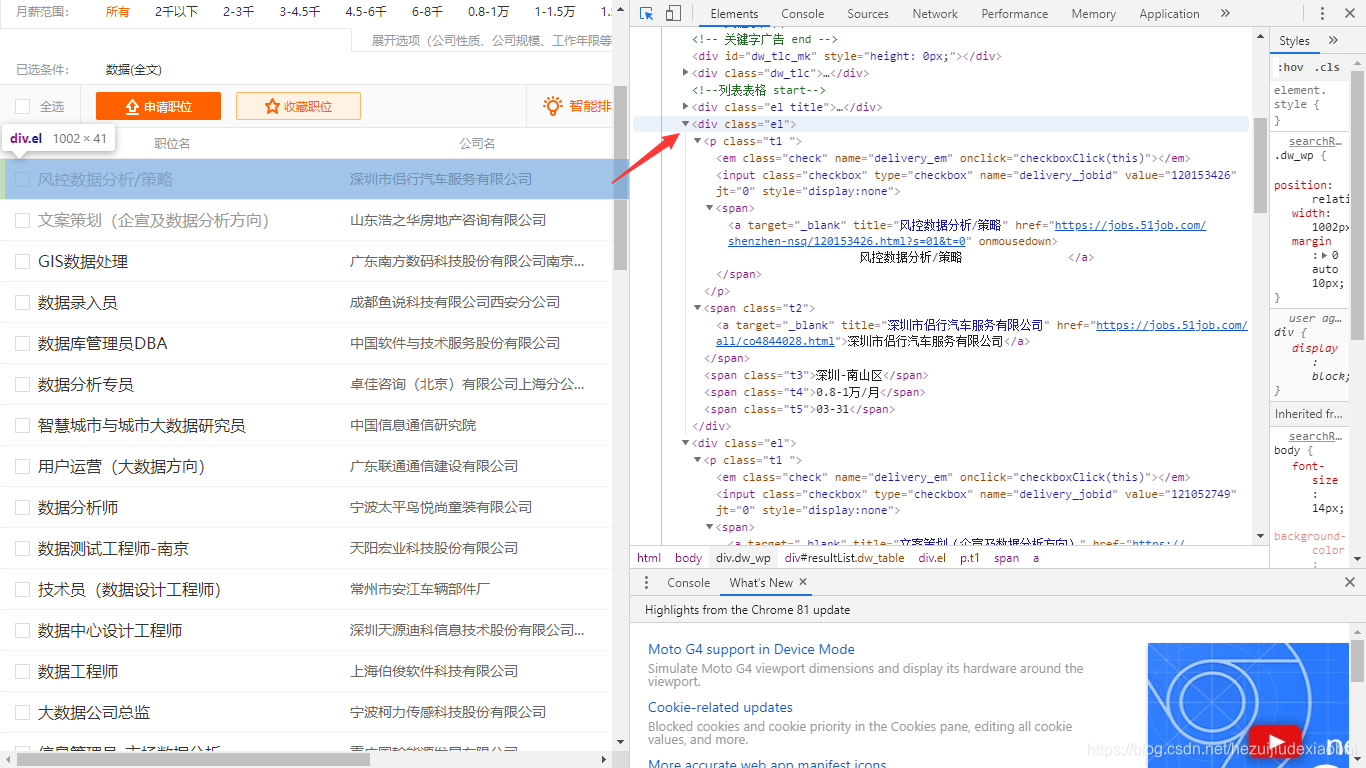Open the Sources tab
Viewport: 1366px width, 768px height.
tap(868, 14)
